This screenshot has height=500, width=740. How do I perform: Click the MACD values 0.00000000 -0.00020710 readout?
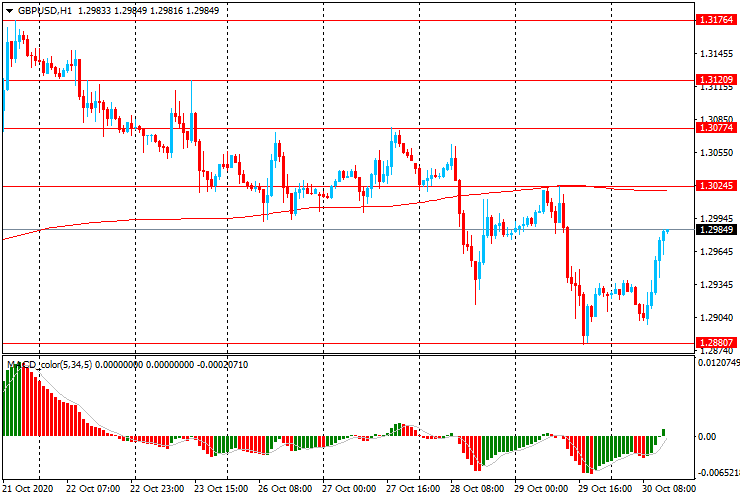tap(172, 364)
